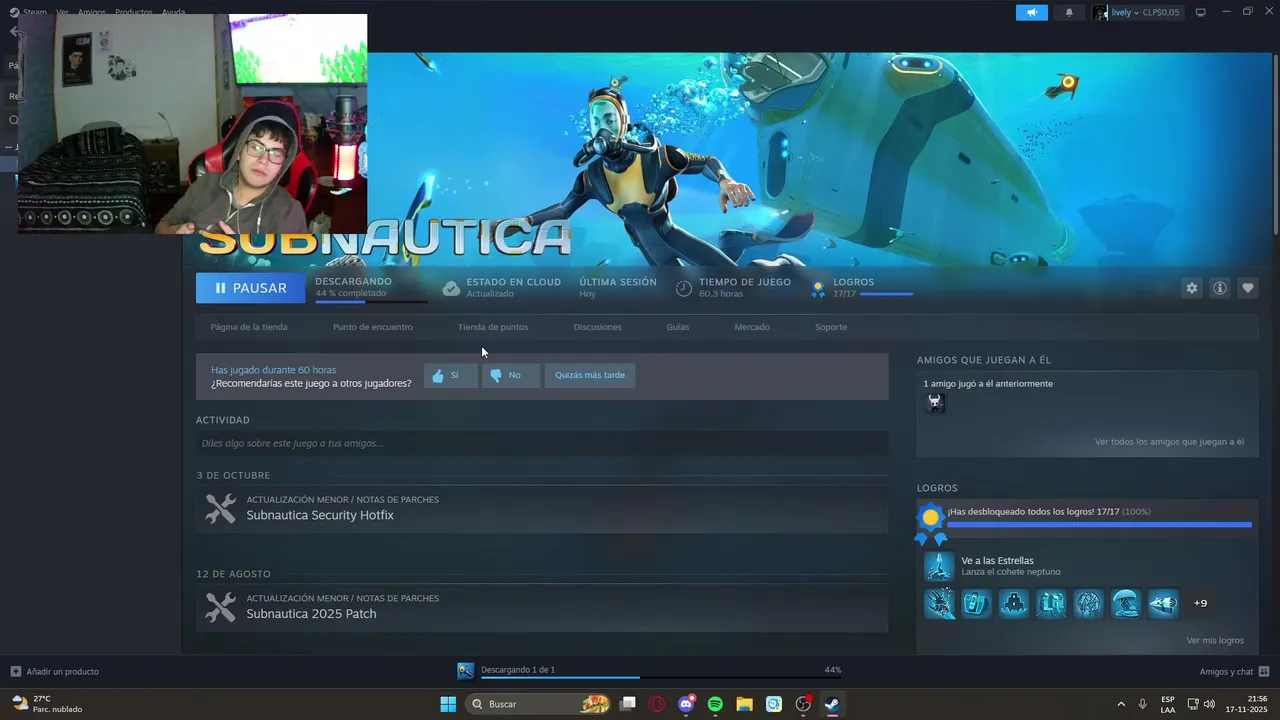Select the habitat silhouette achievement icon

[1014, 604]
